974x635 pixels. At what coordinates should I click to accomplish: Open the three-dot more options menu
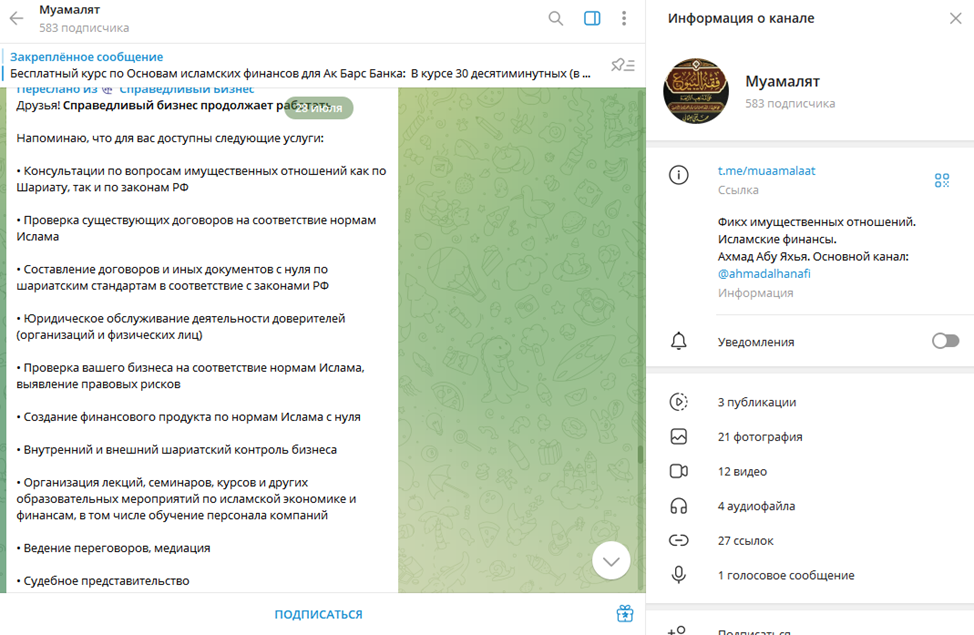[624, 19]
